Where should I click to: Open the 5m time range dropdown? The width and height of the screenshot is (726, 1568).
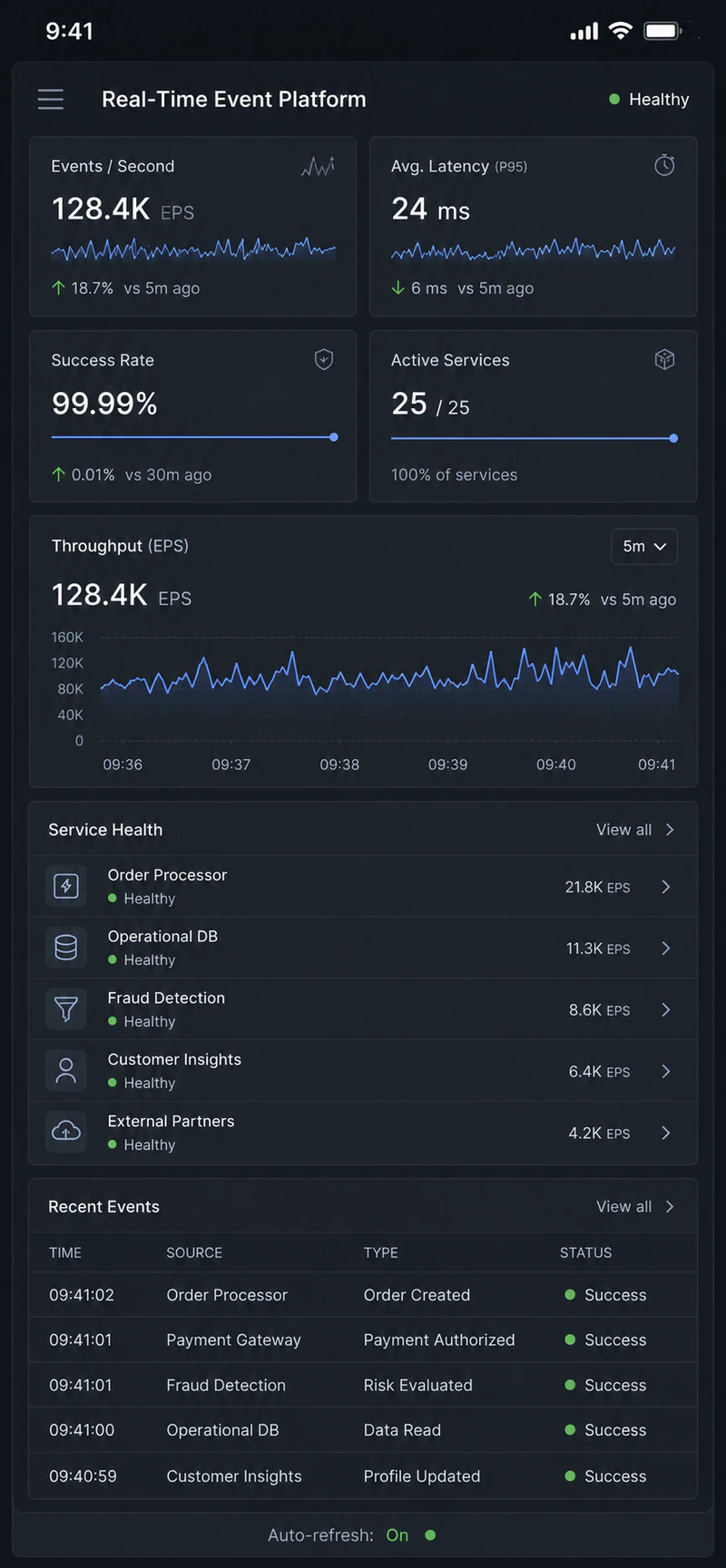pos(644,547)
